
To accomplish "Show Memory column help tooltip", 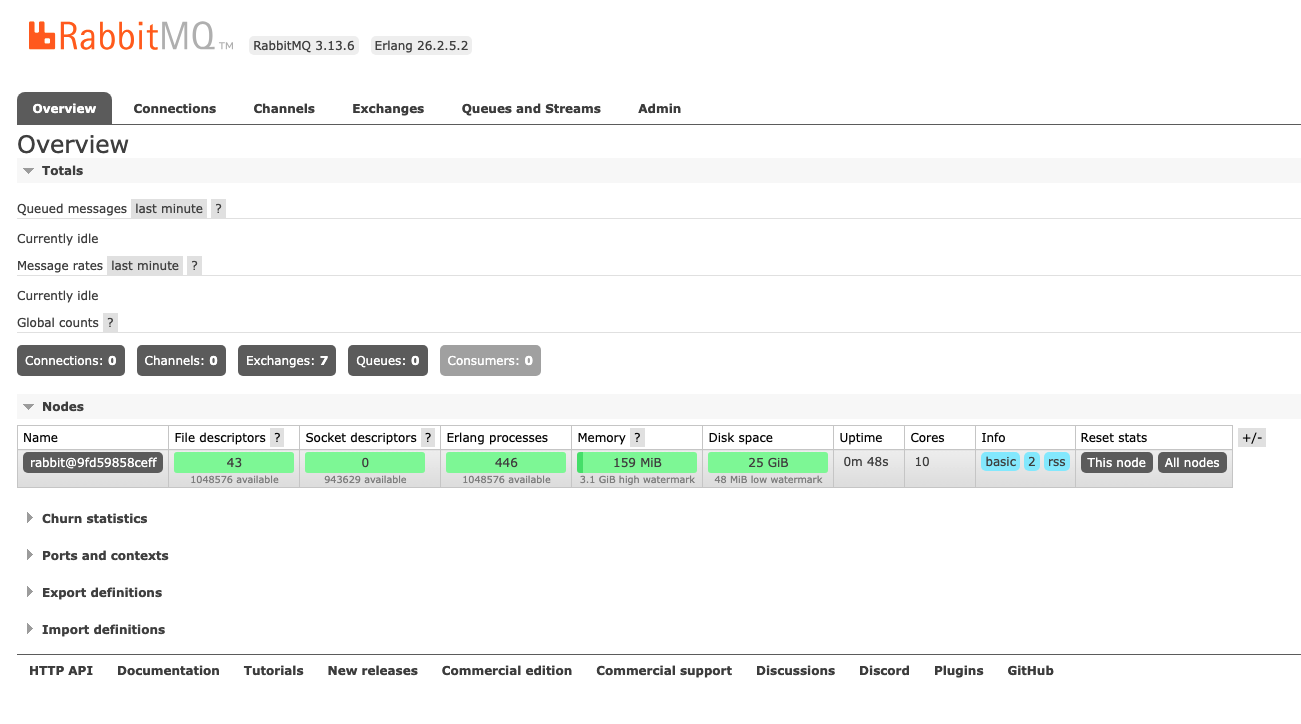I will point(637,438).
